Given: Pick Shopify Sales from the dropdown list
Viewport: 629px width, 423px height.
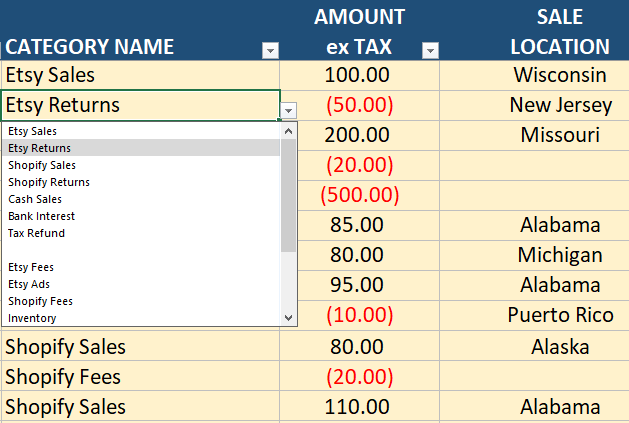Looking at the screenshot, I should pyautogui.click(x=141, y=165).
